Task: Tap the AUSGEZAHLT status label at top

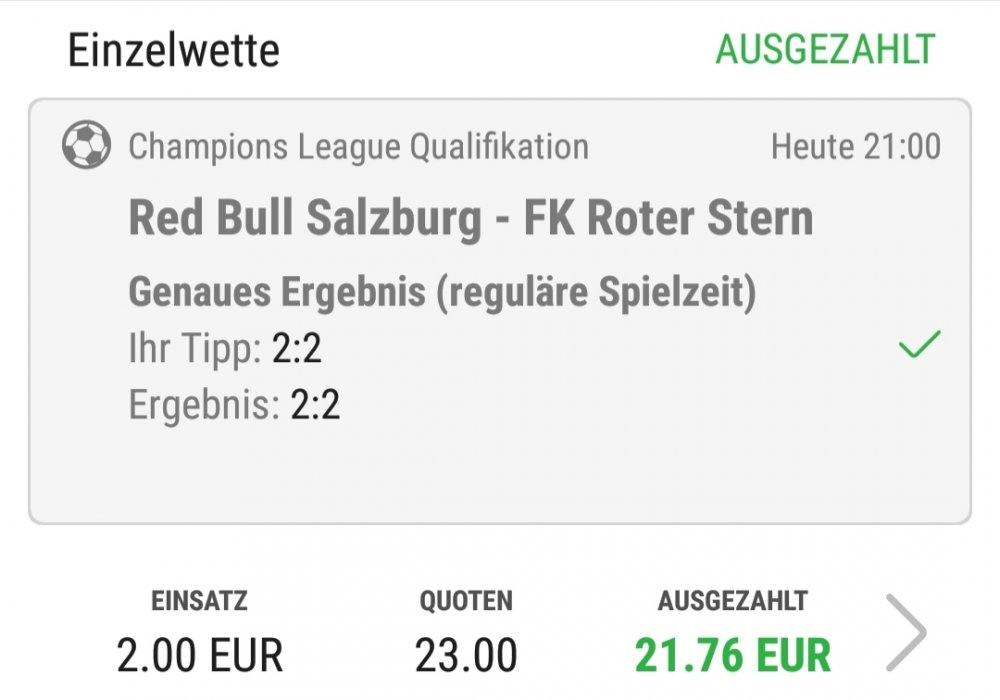Action: pyautogui.click(x=825, y=49)
